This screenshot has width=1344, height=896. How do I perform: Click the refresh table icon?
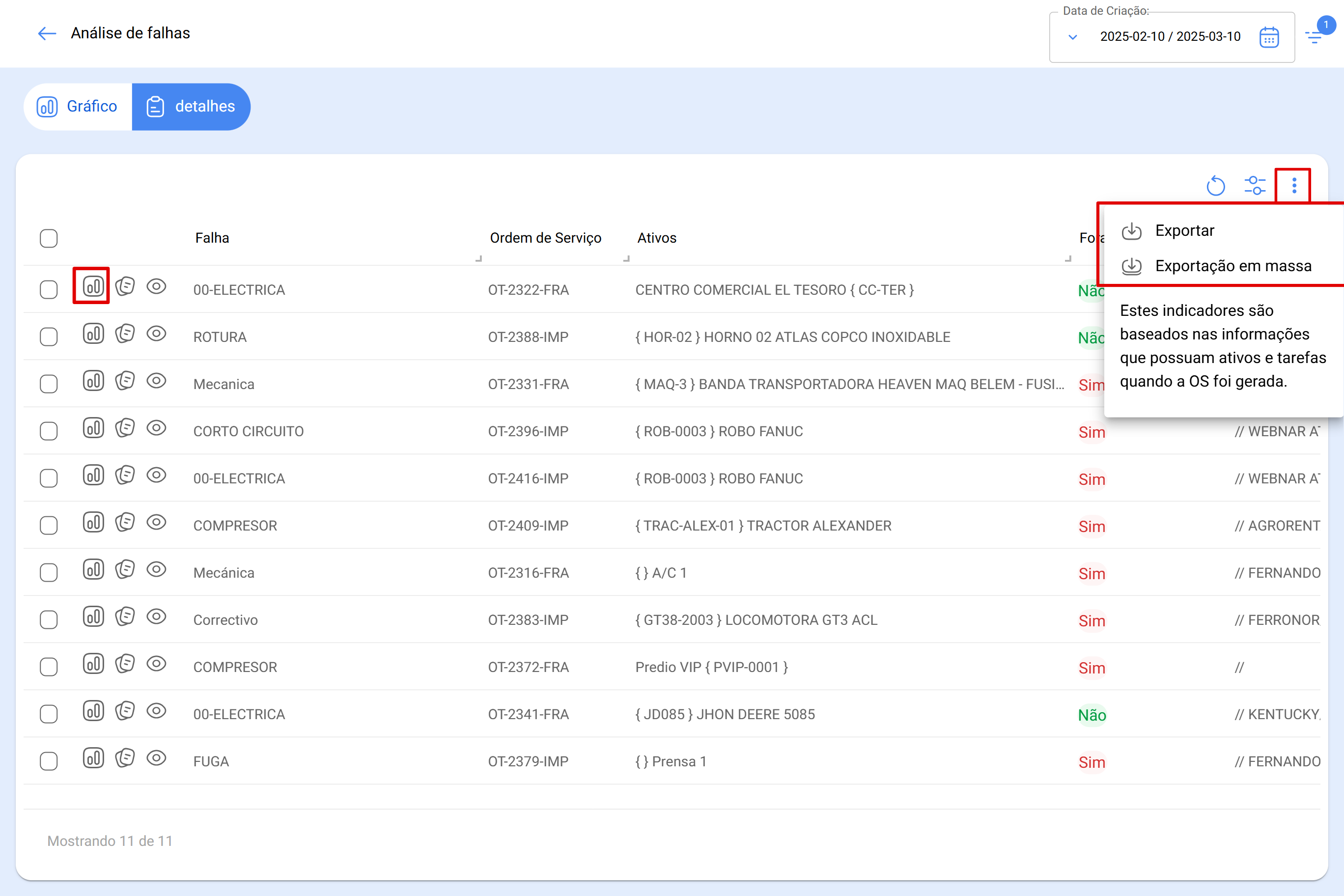(x=1215, y=186)
